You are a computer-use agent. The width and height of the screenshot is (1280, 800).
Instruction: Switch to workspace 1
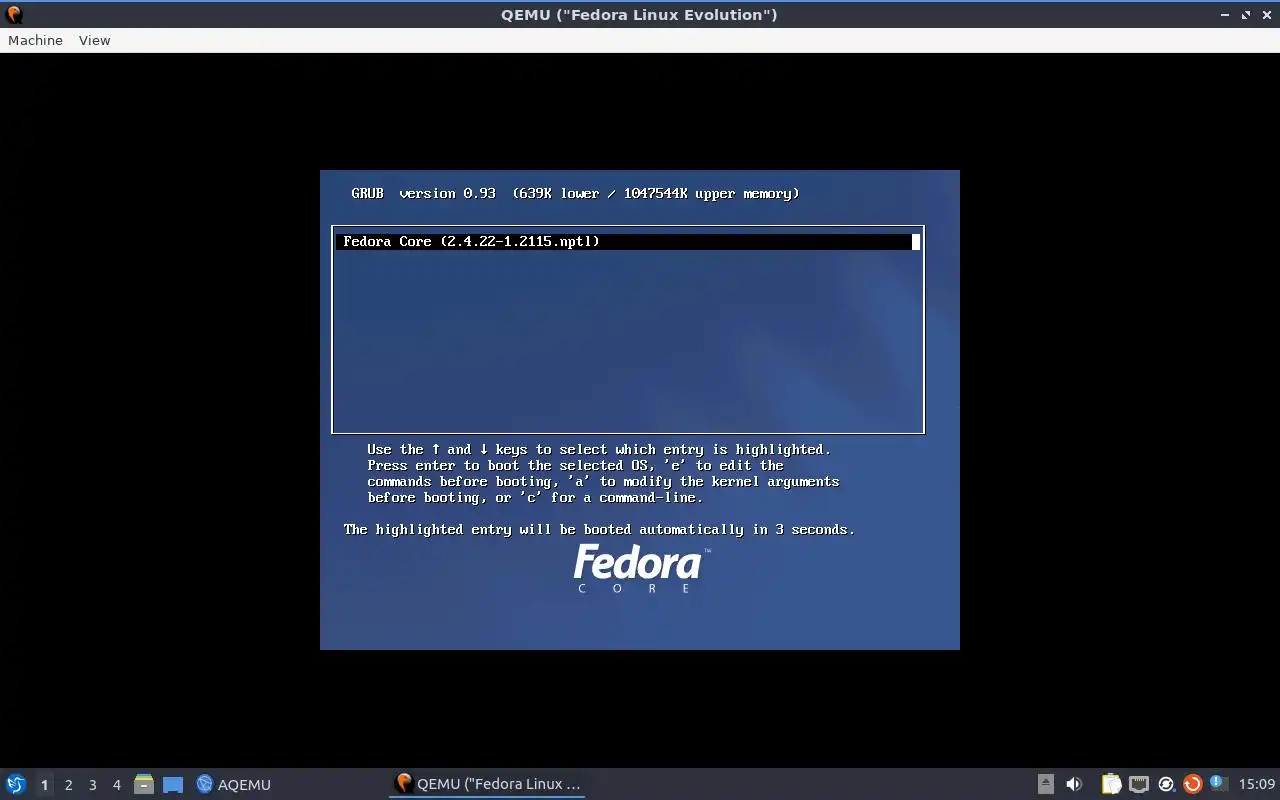click(x=44, y=785)
